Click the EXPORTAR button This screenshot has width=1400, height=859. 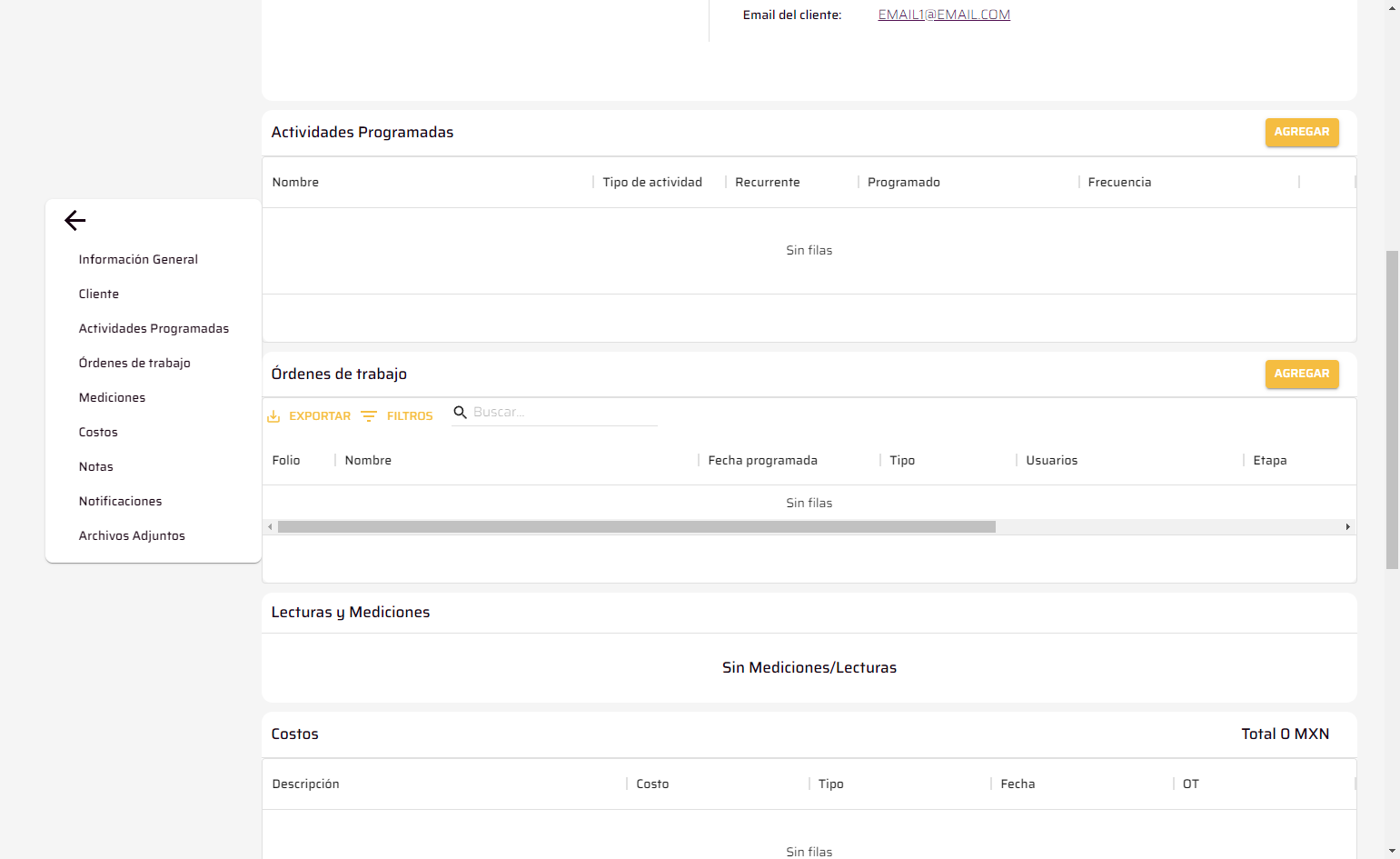point(309,416)
